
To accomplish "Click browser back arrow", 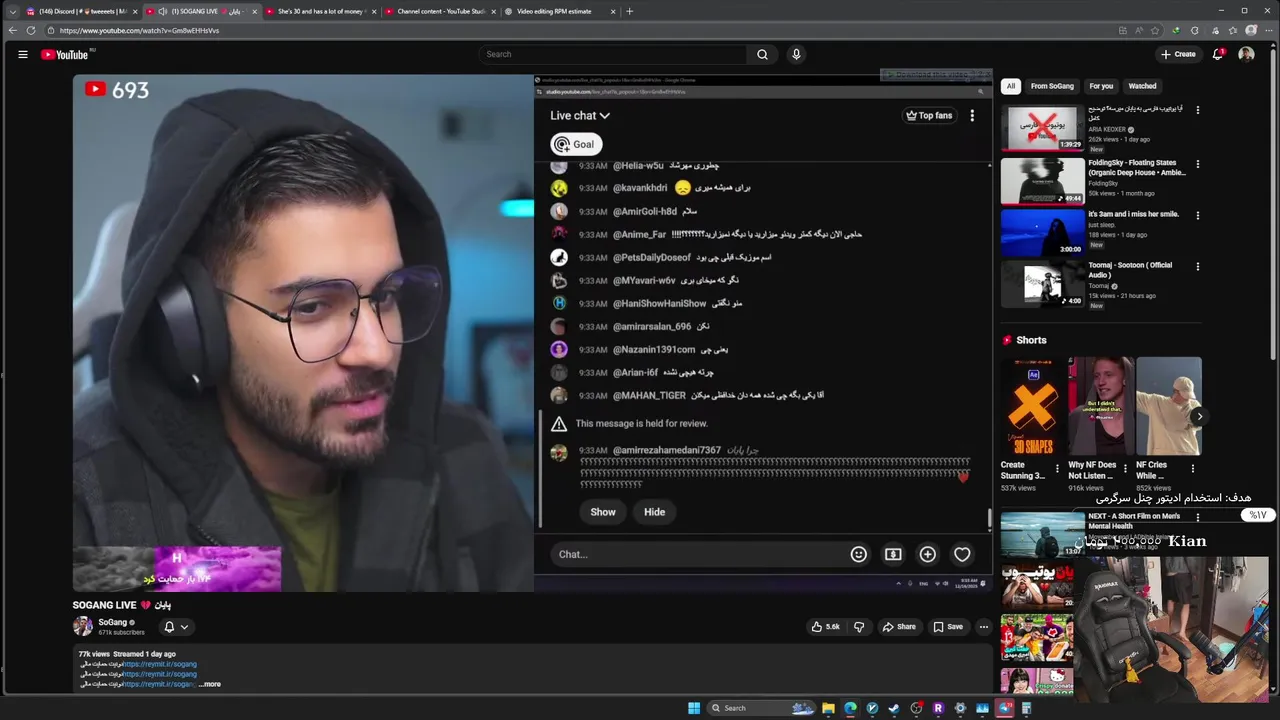I will pos(12,30).
